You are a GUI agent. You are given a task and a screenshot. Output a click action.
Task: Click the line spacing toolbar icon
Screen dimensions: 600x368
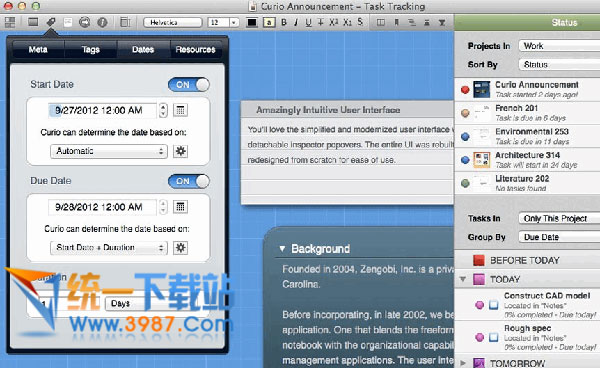coord(427,23)
